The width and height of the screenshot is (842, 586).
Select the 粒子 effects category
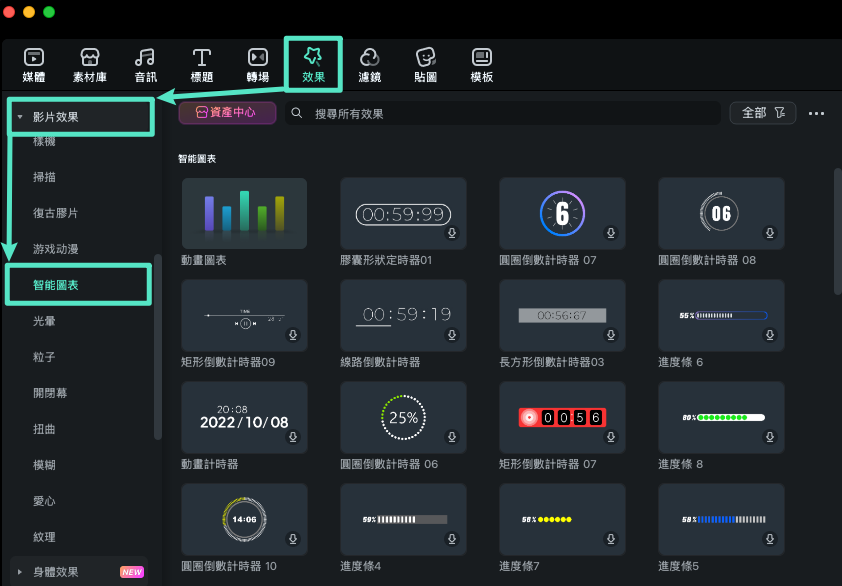(44, 359)
